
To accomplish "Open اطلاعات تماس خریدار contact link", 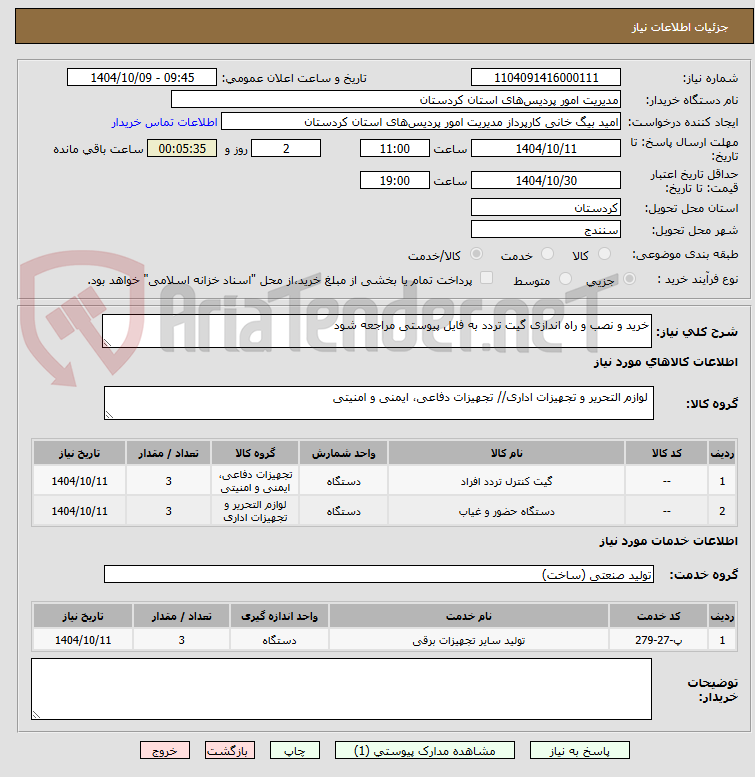I will (x=164, y=122).
